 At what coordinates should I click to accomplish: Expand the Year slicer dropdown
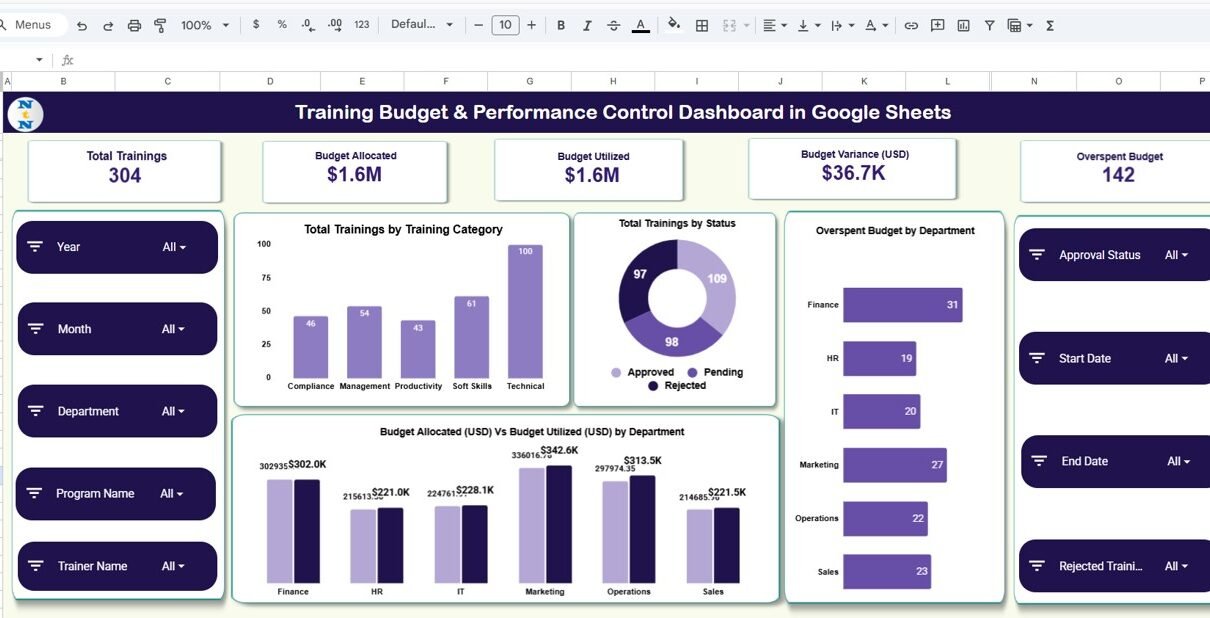[x=175, y=247]
